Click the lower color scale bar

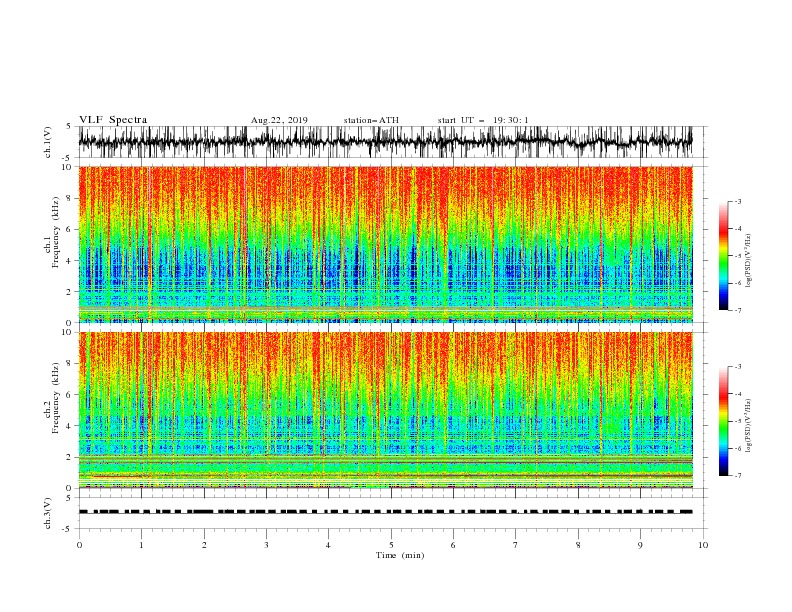(x=723, y=421)
